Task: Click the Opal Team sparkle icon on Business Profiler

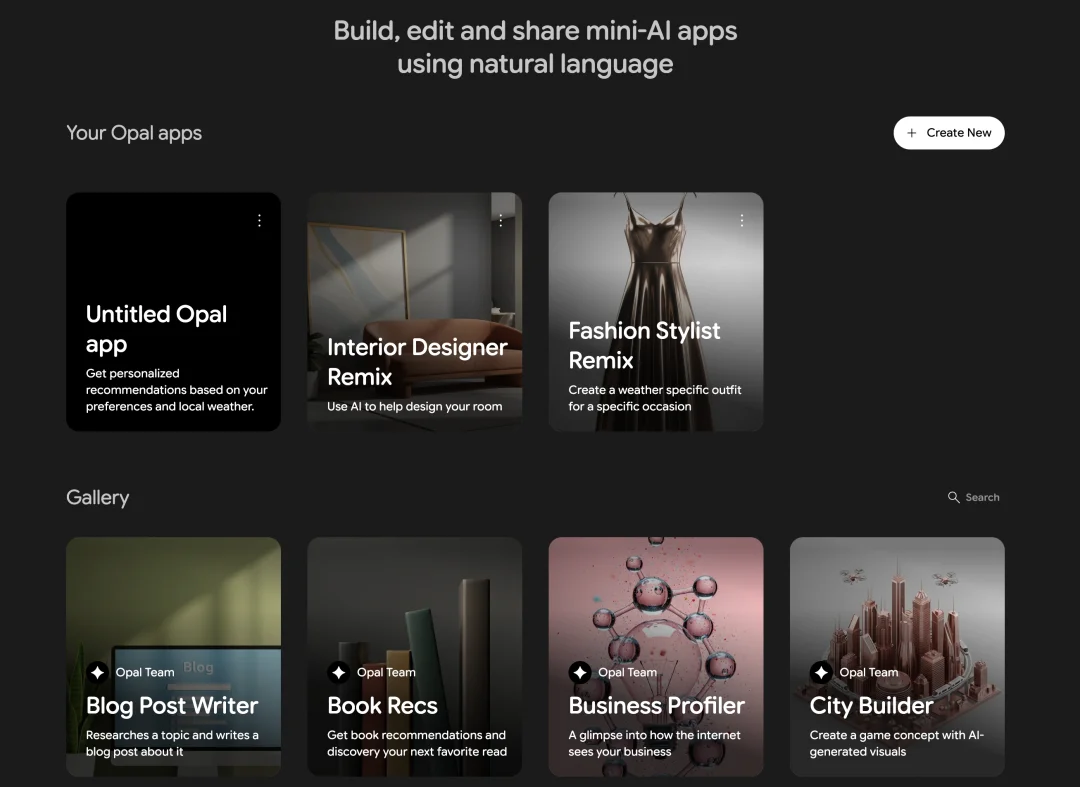Action: point(579,673)
